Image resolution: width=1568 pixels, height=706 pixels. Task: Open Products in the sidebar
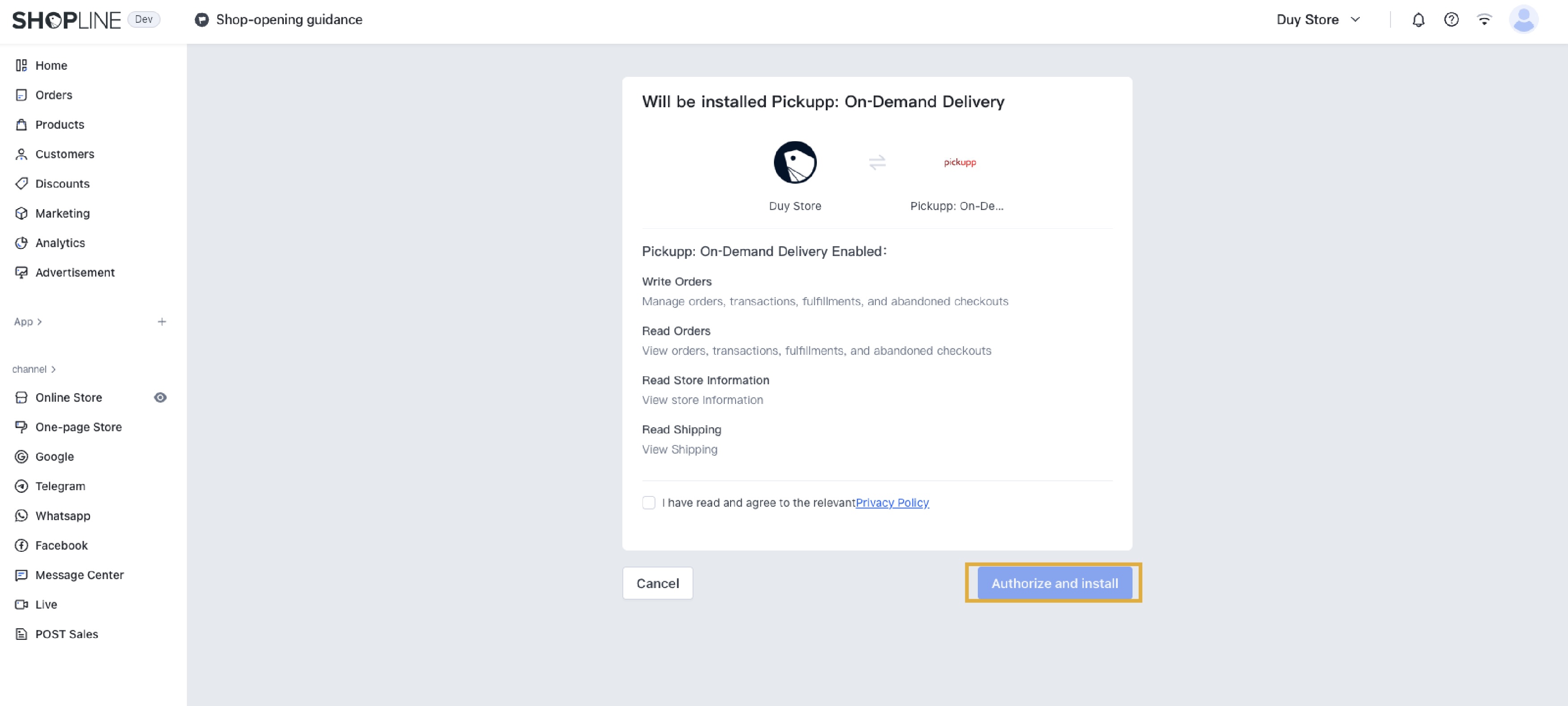coord(59,125)
